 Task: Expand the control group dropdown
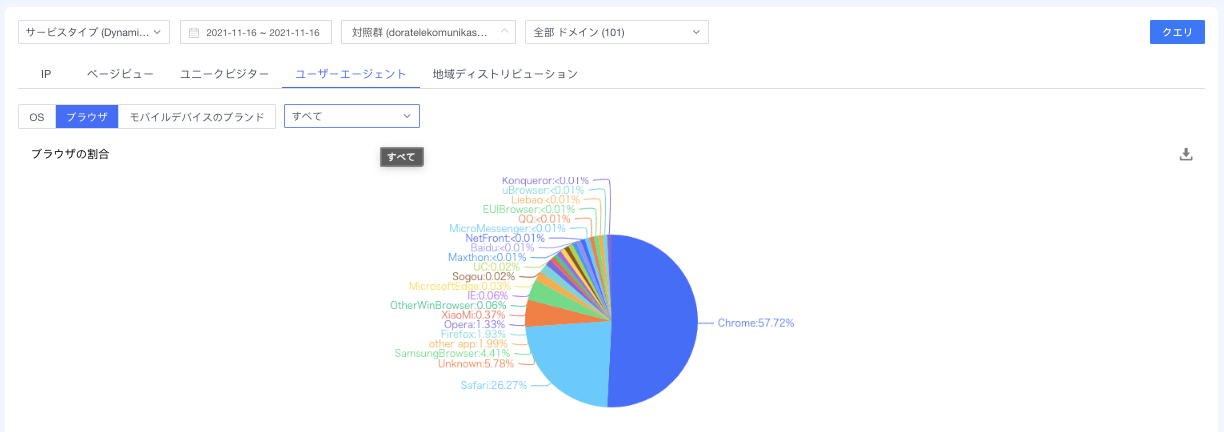428,32
